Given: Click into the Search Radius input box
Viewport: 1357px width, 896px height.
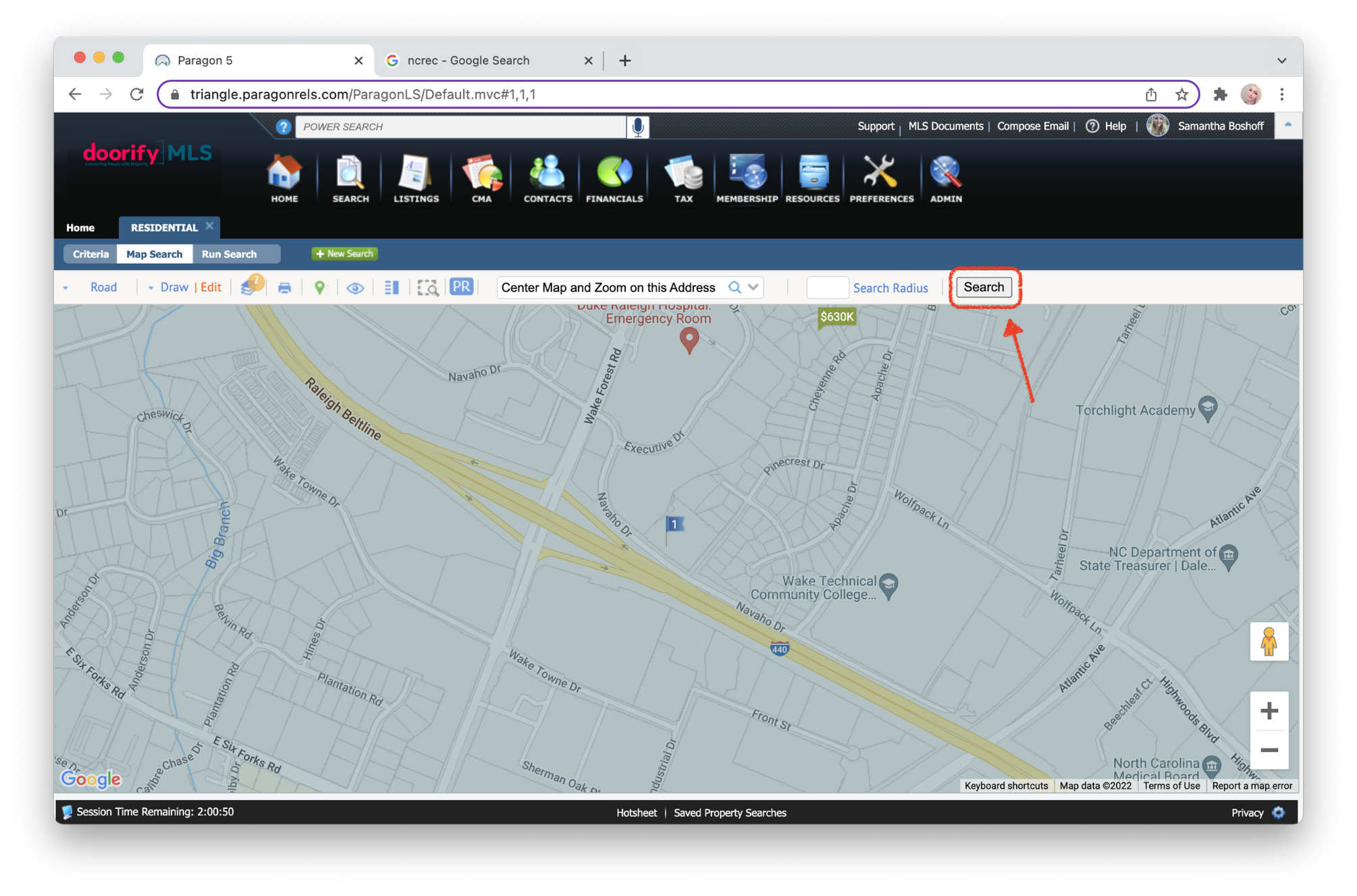Looking at the screenshot, I should (827, 288).
